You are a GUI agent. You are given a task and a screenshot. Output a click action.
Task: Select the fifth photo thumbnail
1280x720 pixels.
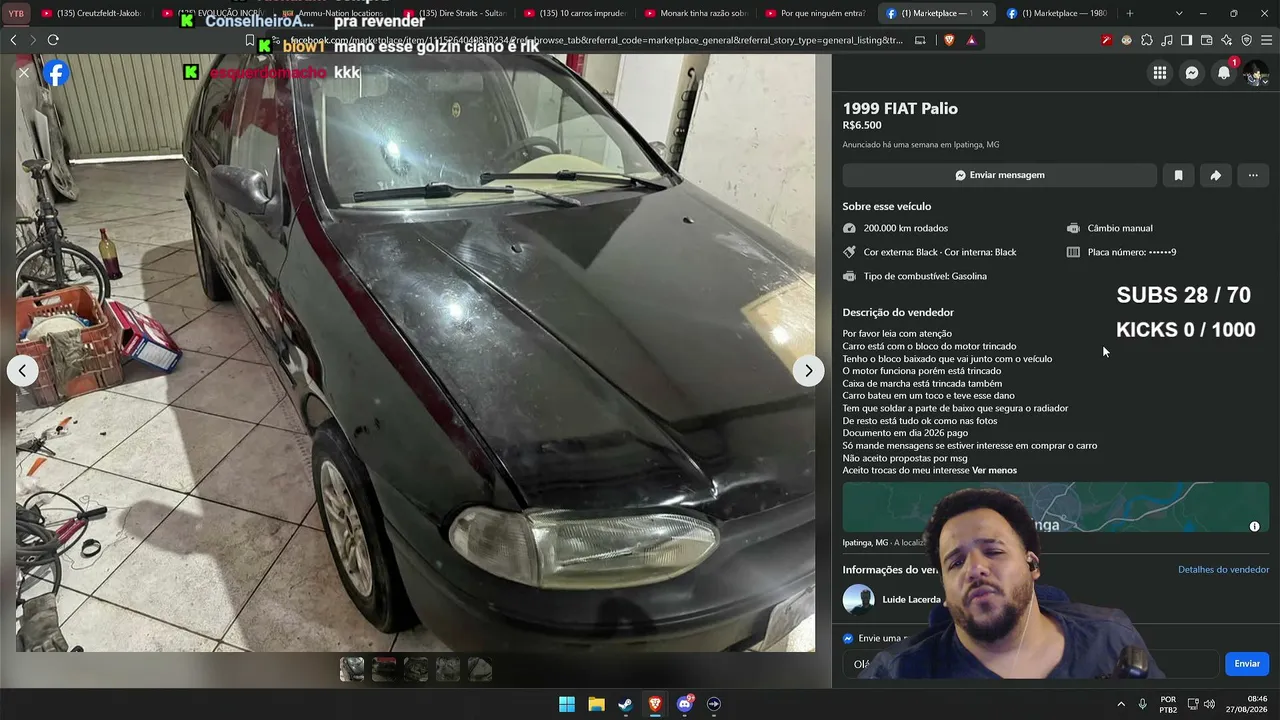click(x=480, y=669)
